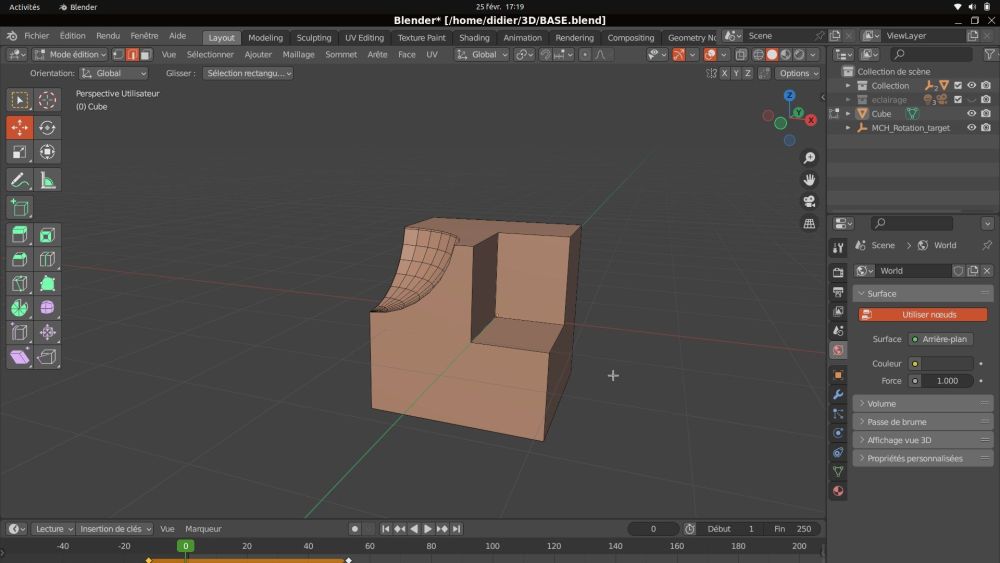Select the Bevel tool
This screenshot has width=1000, height=563.
coord(19,259)
